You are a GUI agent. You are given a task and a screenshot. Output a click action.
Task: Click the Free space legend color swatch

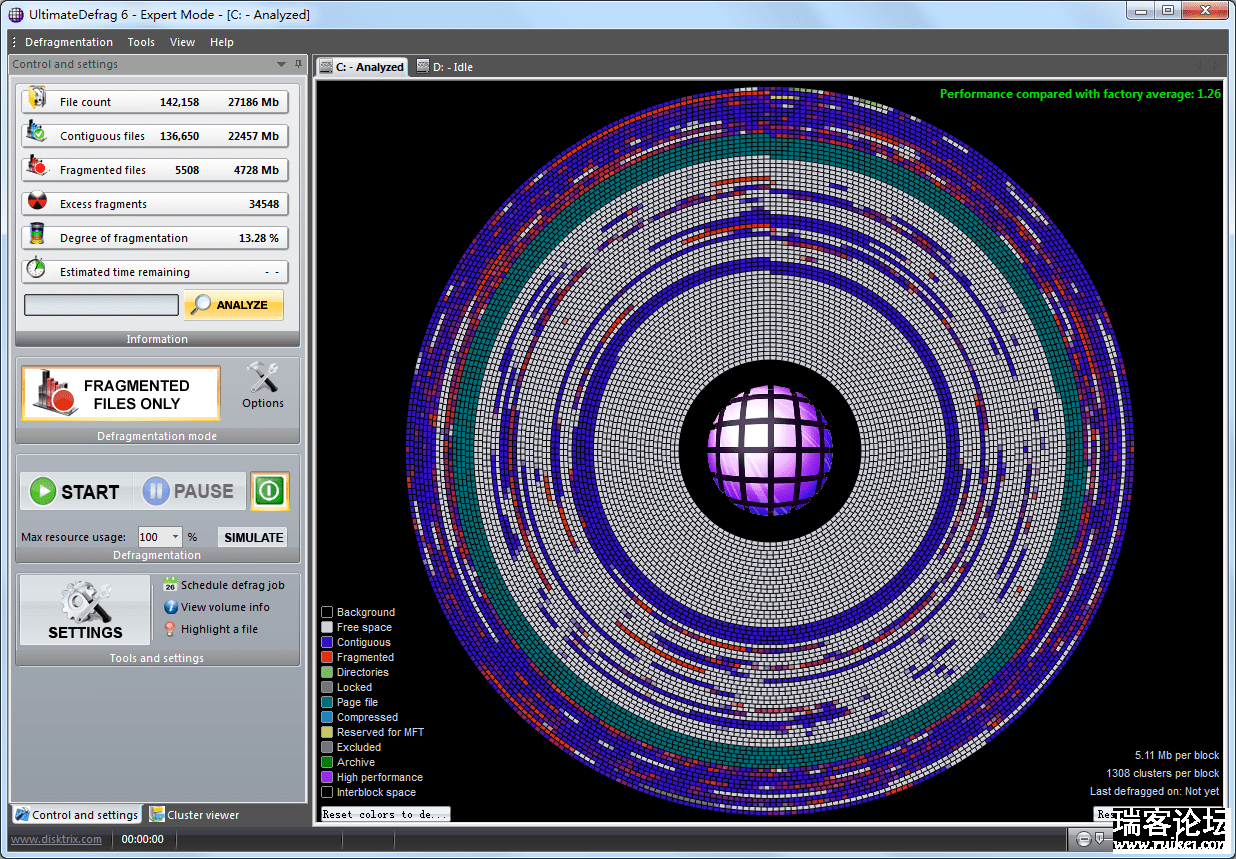327,627
